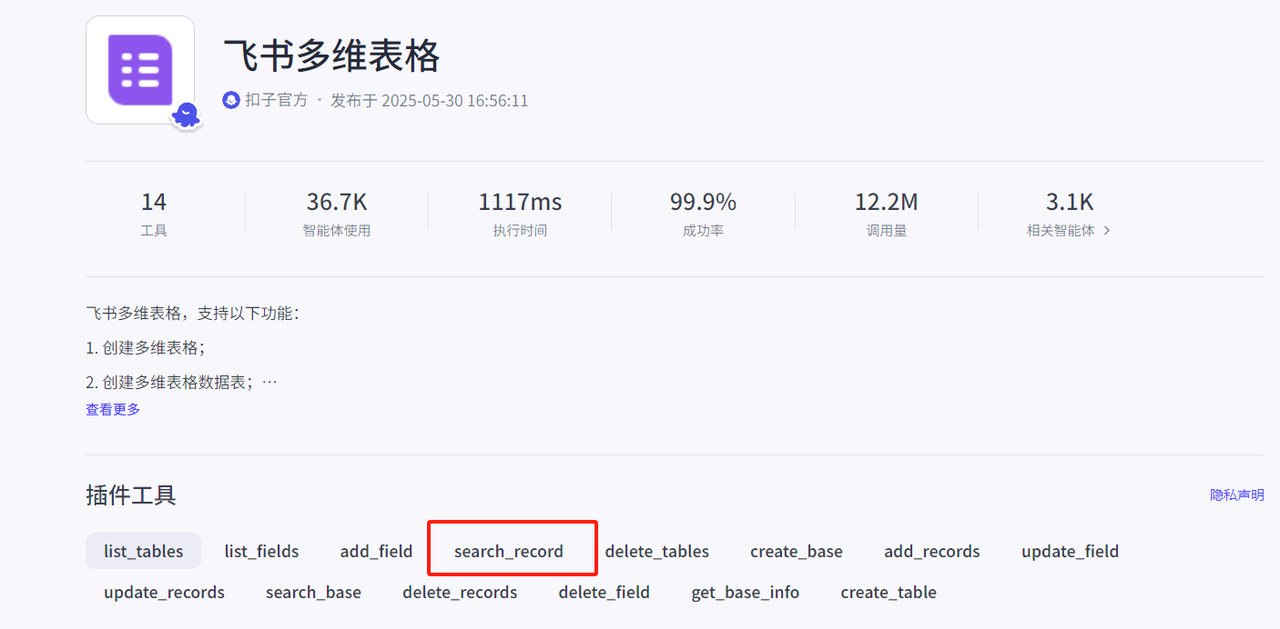Screen dimensions: 1280x629
Task: Choose the delete_tables tool tab
Action: click(657, 551)
